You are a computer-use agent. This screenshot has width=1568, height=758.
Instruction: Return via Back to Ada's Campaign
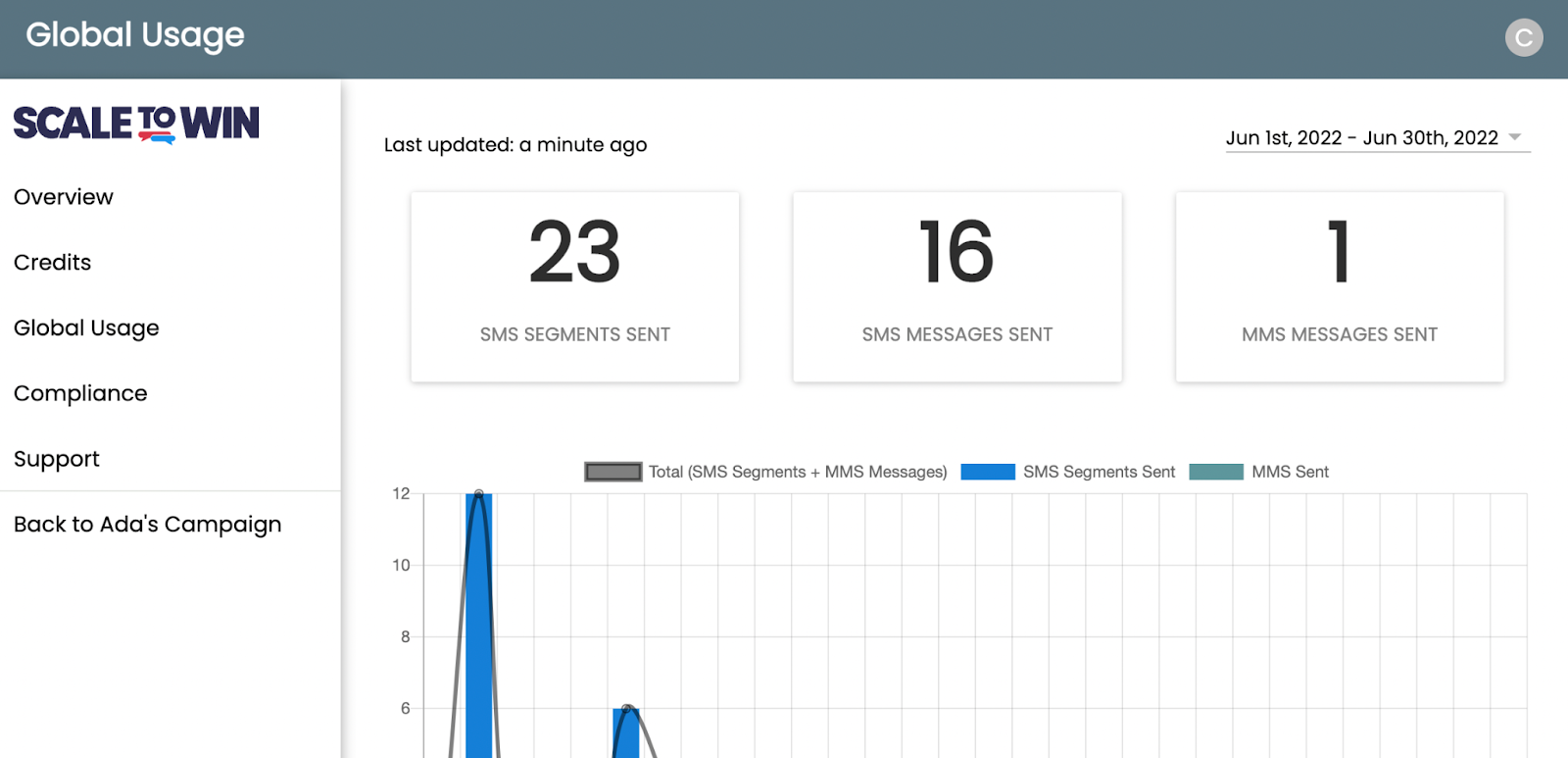point(148,525)
